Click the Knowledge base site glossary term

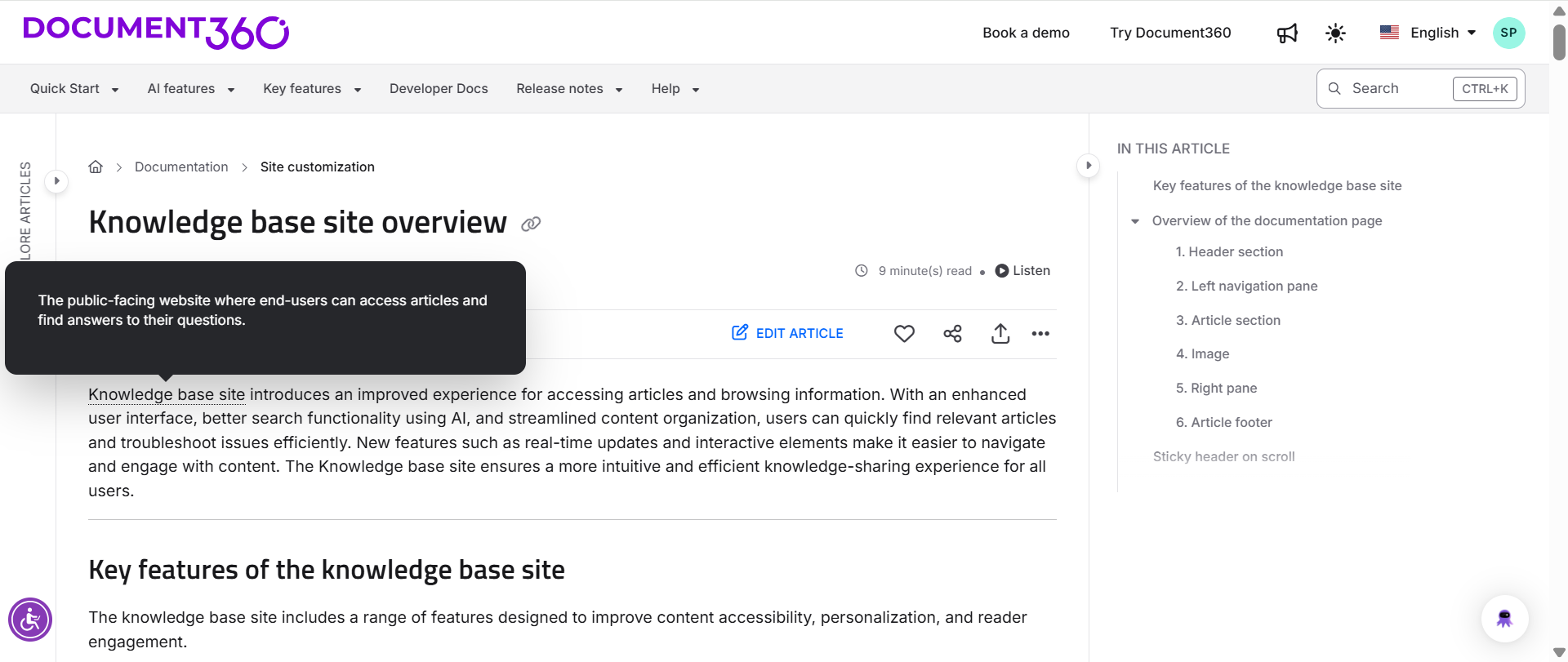[x=167, y=394]
